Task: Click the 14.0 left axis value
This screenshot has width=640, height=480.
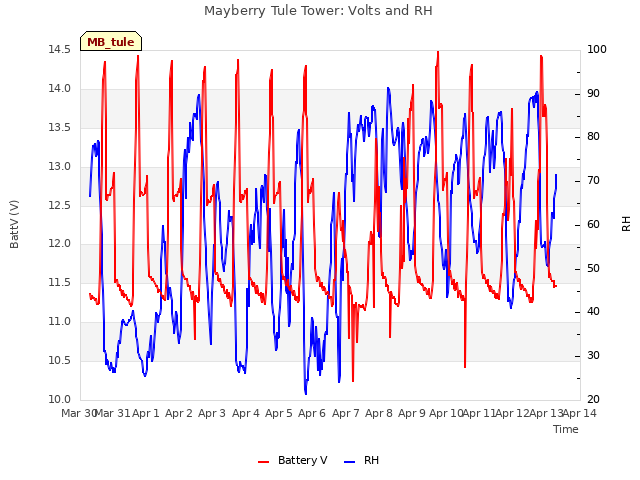Action: 60,89
